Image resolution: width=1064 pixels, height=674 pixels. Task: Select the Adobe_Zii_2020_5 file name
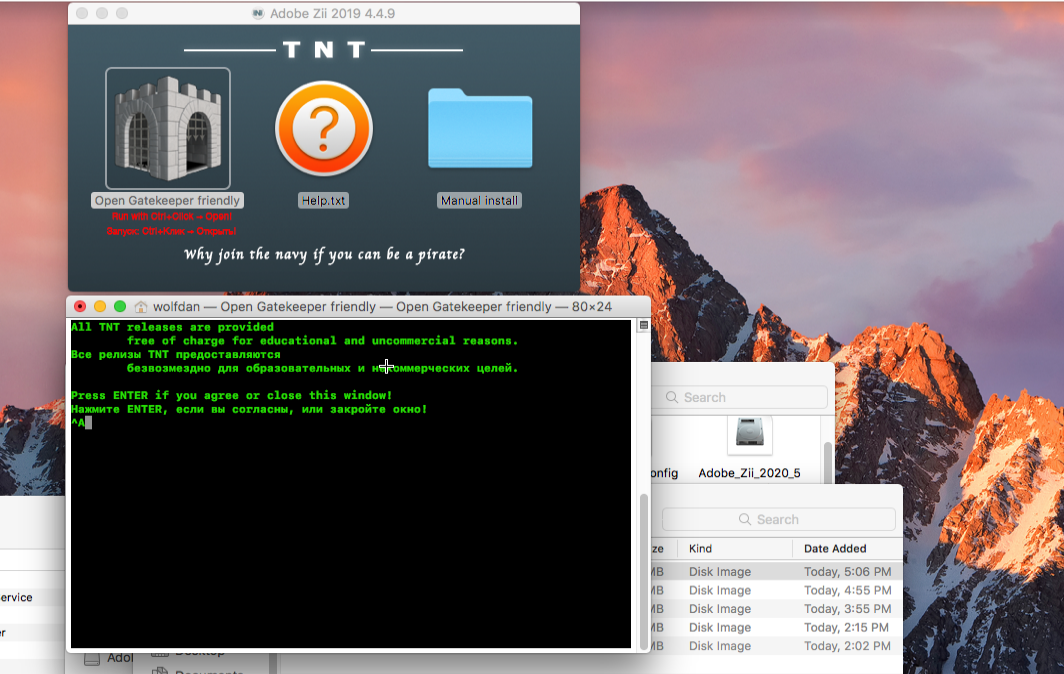pyautogui.click(x=749, y=473)
